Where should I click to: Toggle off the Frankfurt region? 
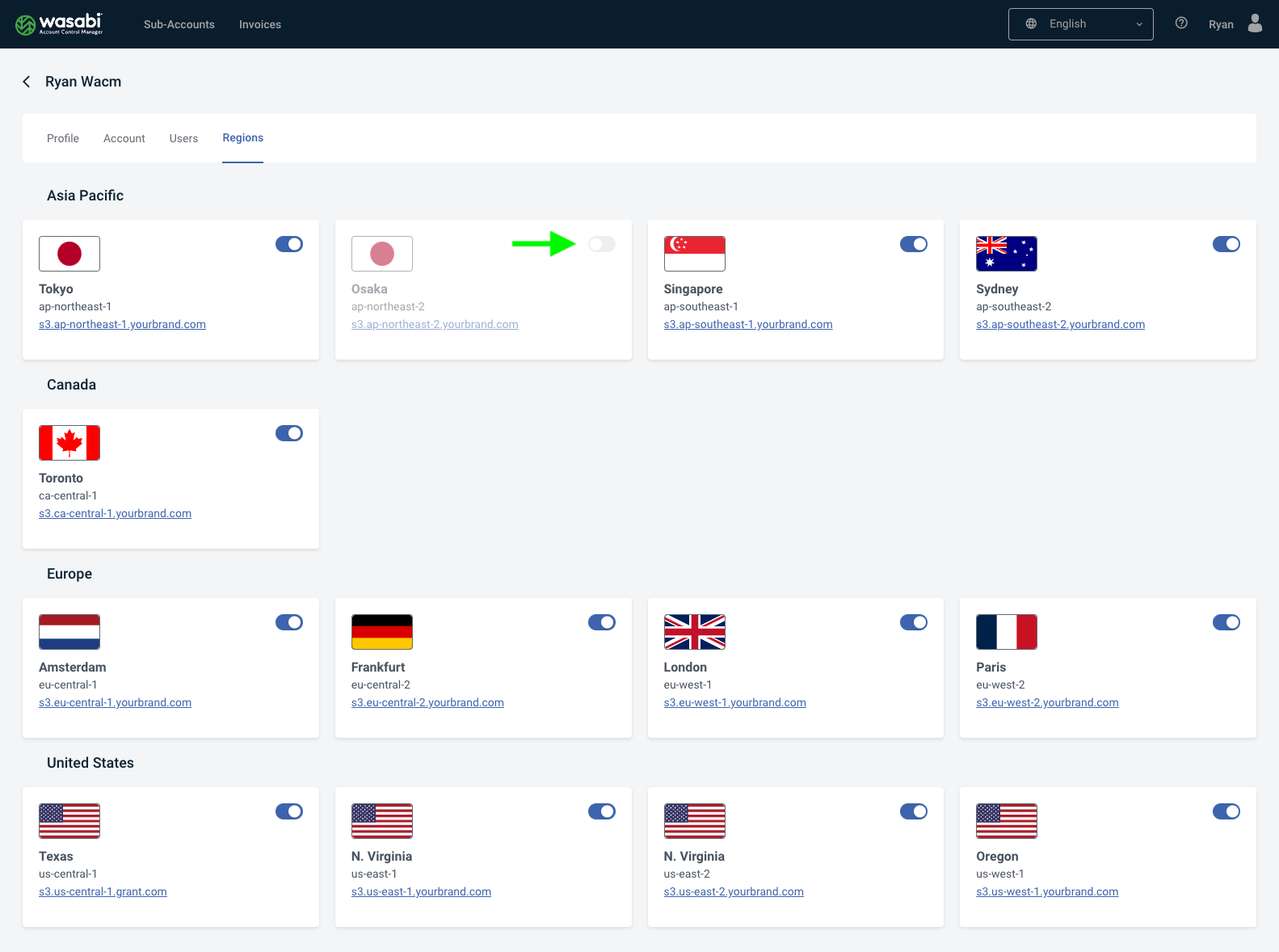click(x=602, y=622)
